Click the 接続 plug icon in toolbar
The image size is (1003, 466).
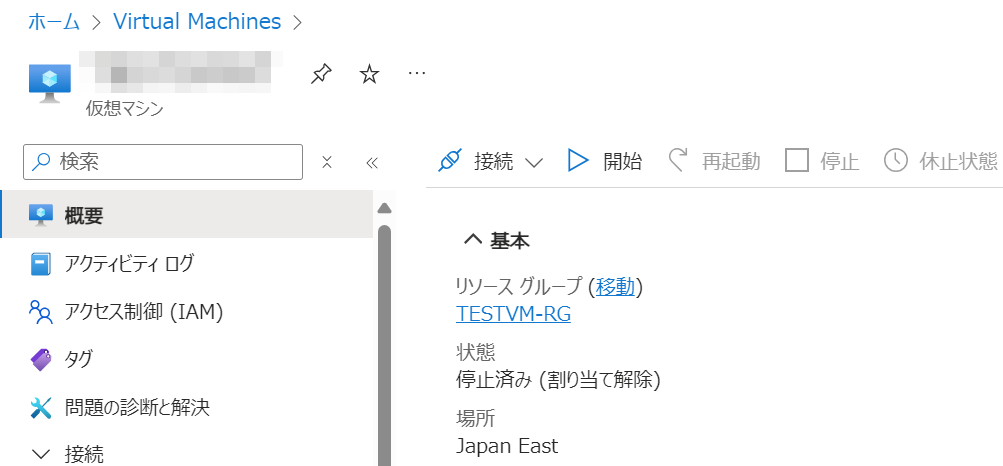pos(451,161)
